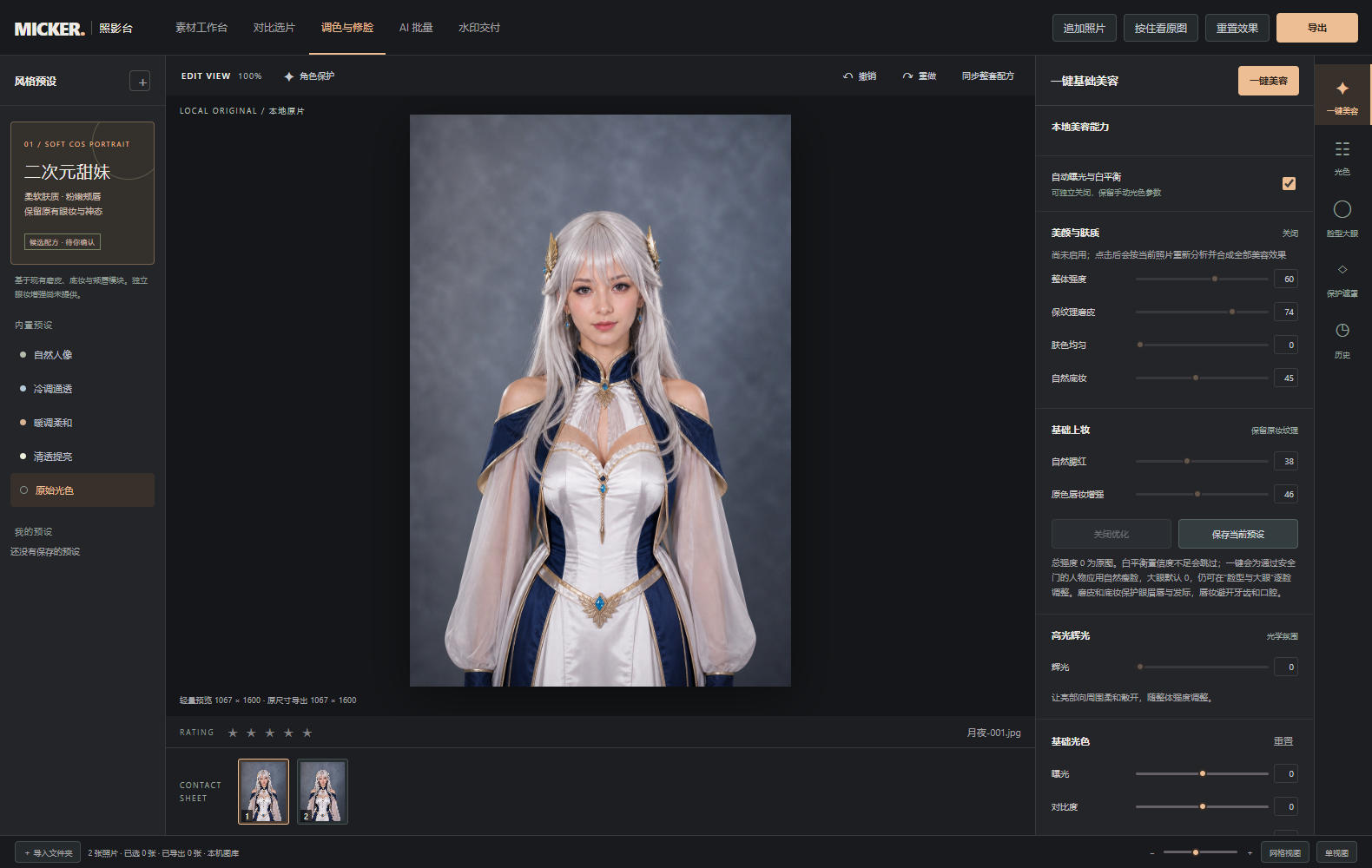Click the 撤销 undo icon

pyautogui.click(x=848, y=76)
